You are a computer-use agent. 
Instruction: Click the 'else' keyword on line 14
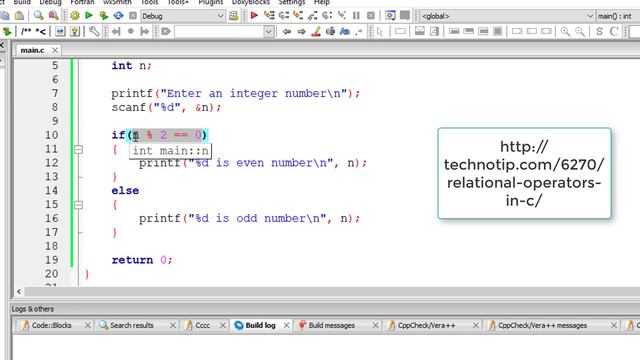125,191
